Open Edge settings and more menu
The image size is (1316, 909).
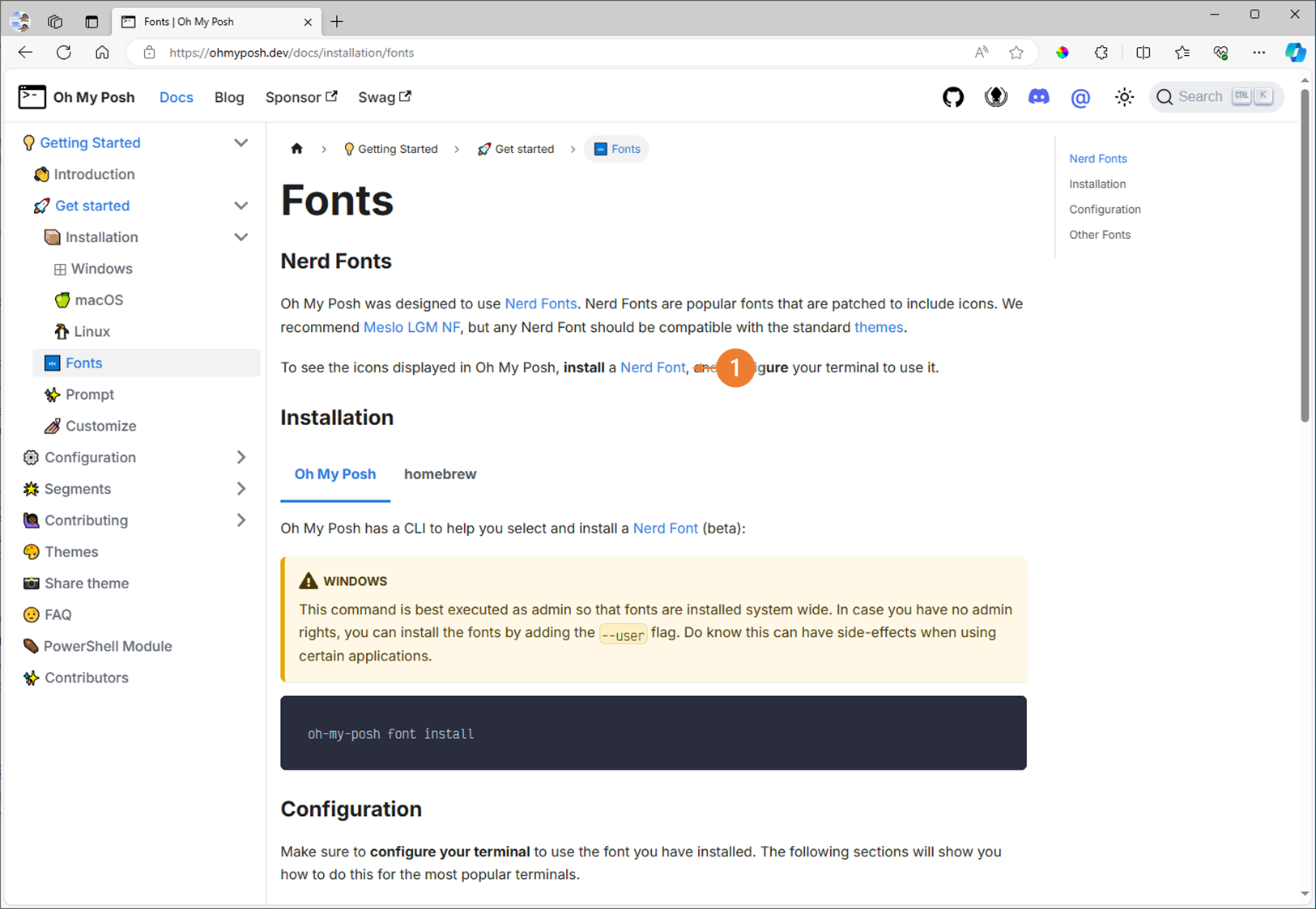pyautogui.click(x=1259, y=53)
